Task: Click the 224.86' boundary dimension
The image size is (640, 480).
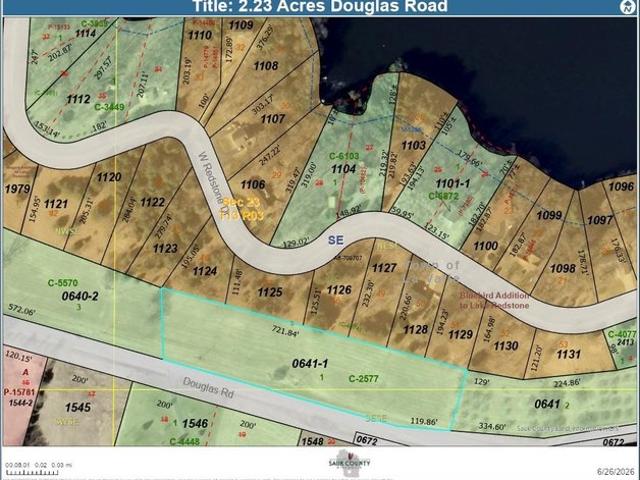Action: [567, 383]
